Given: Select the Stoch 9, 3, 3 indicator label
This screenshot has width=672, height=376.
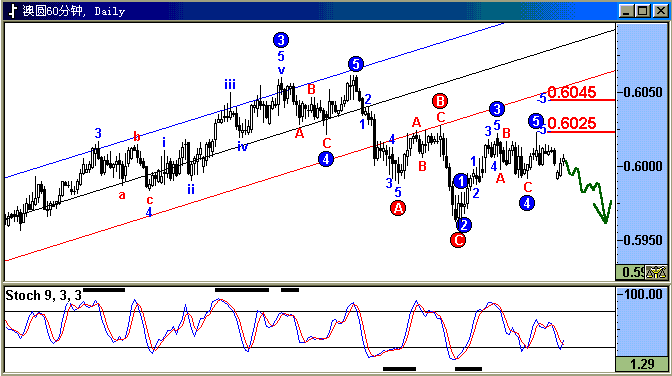Looking at the screenshot, I should point(43,295).
